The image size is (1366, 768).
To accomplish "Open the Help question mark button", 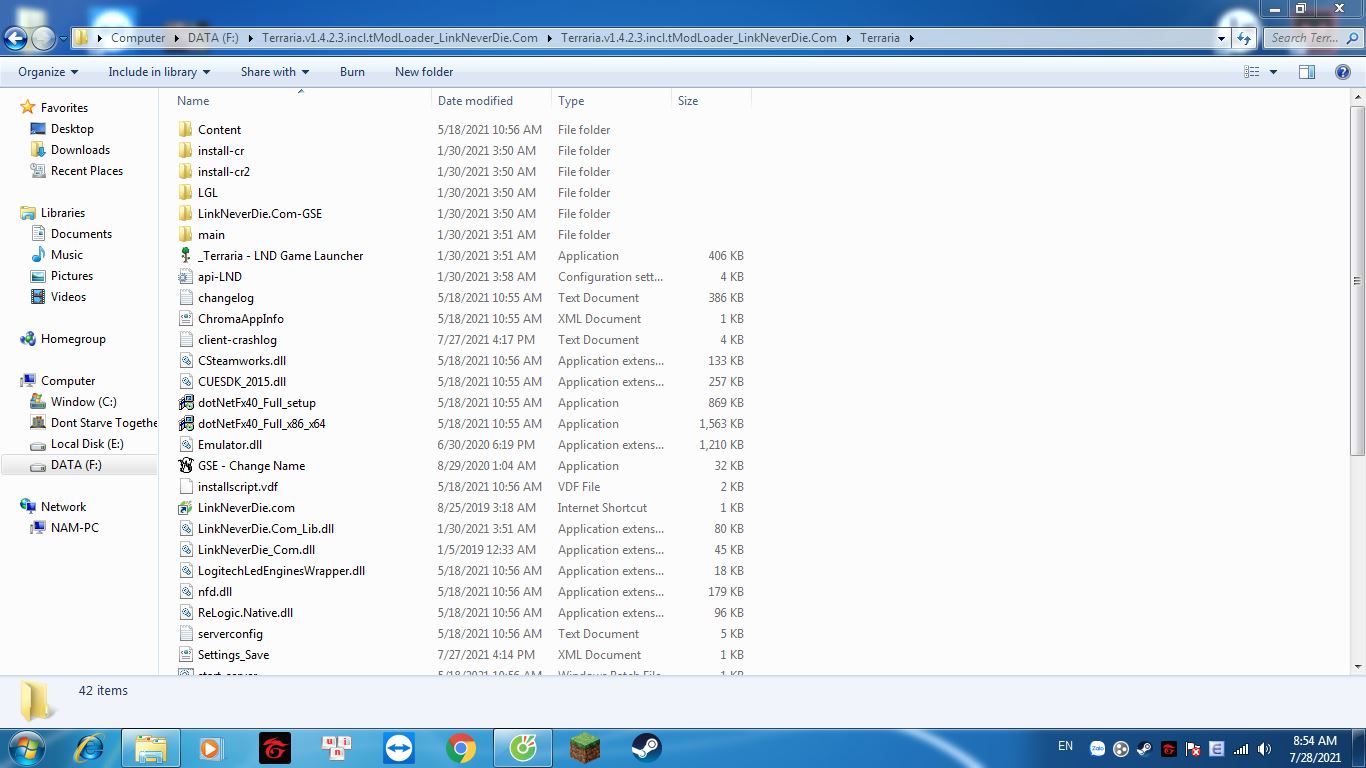I will click(1343, 72).
